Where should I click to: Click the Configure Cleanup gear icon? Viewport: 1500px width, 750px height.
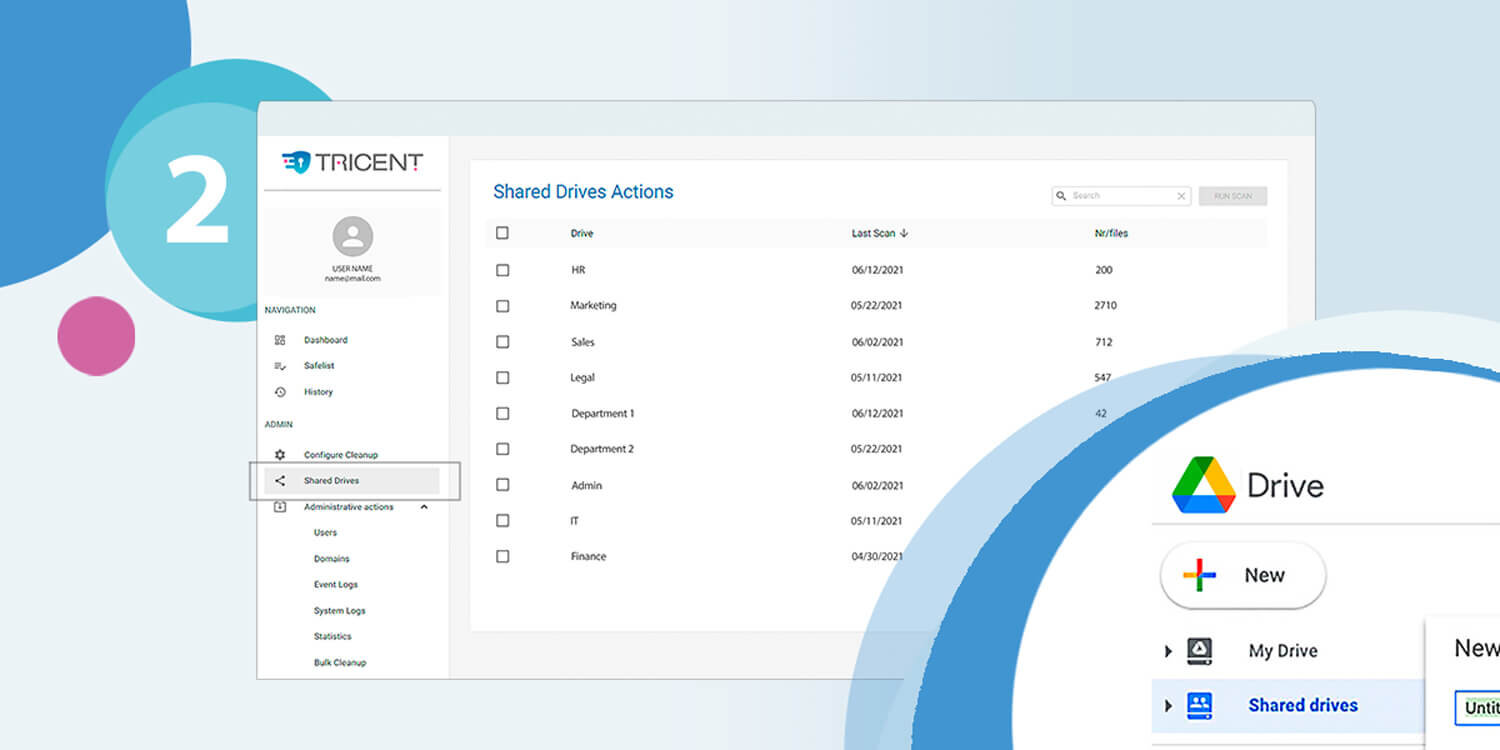[x=280, y=455]
